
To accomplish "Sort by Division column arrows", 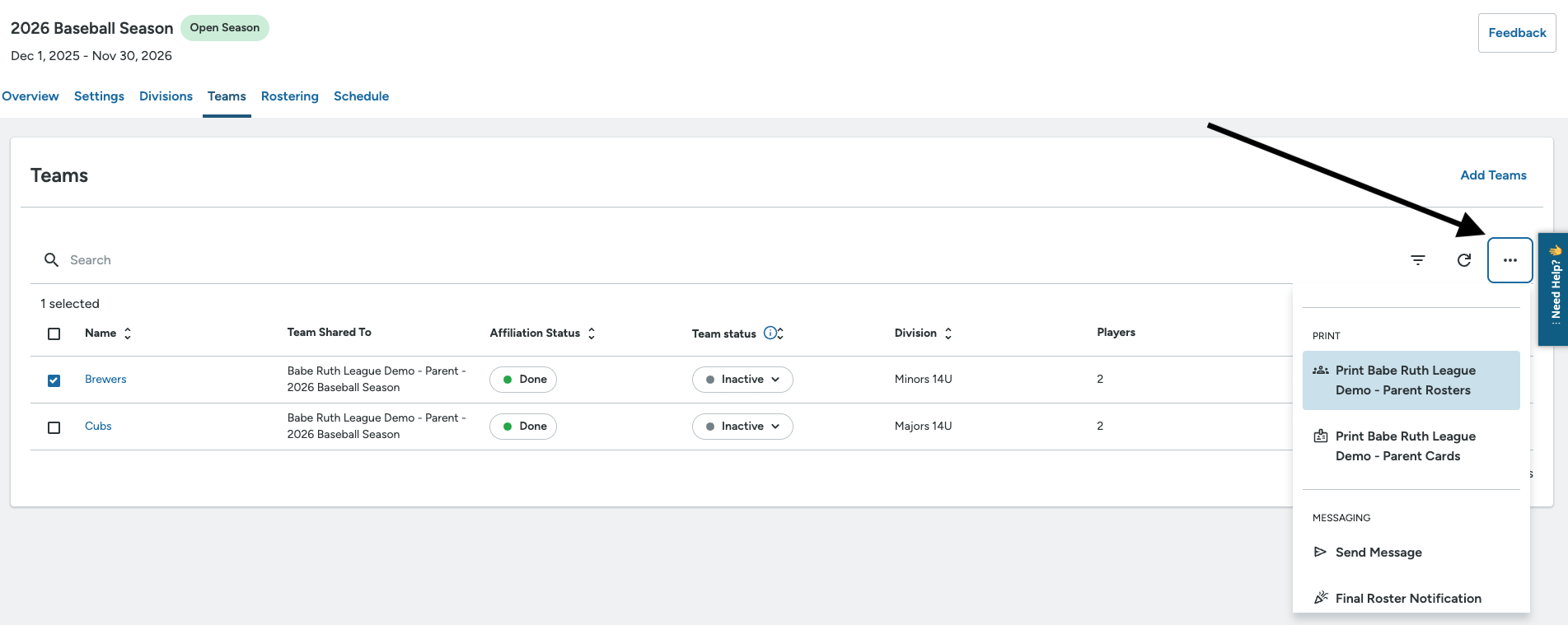I will pyautogui.click(x=948, y=333).
